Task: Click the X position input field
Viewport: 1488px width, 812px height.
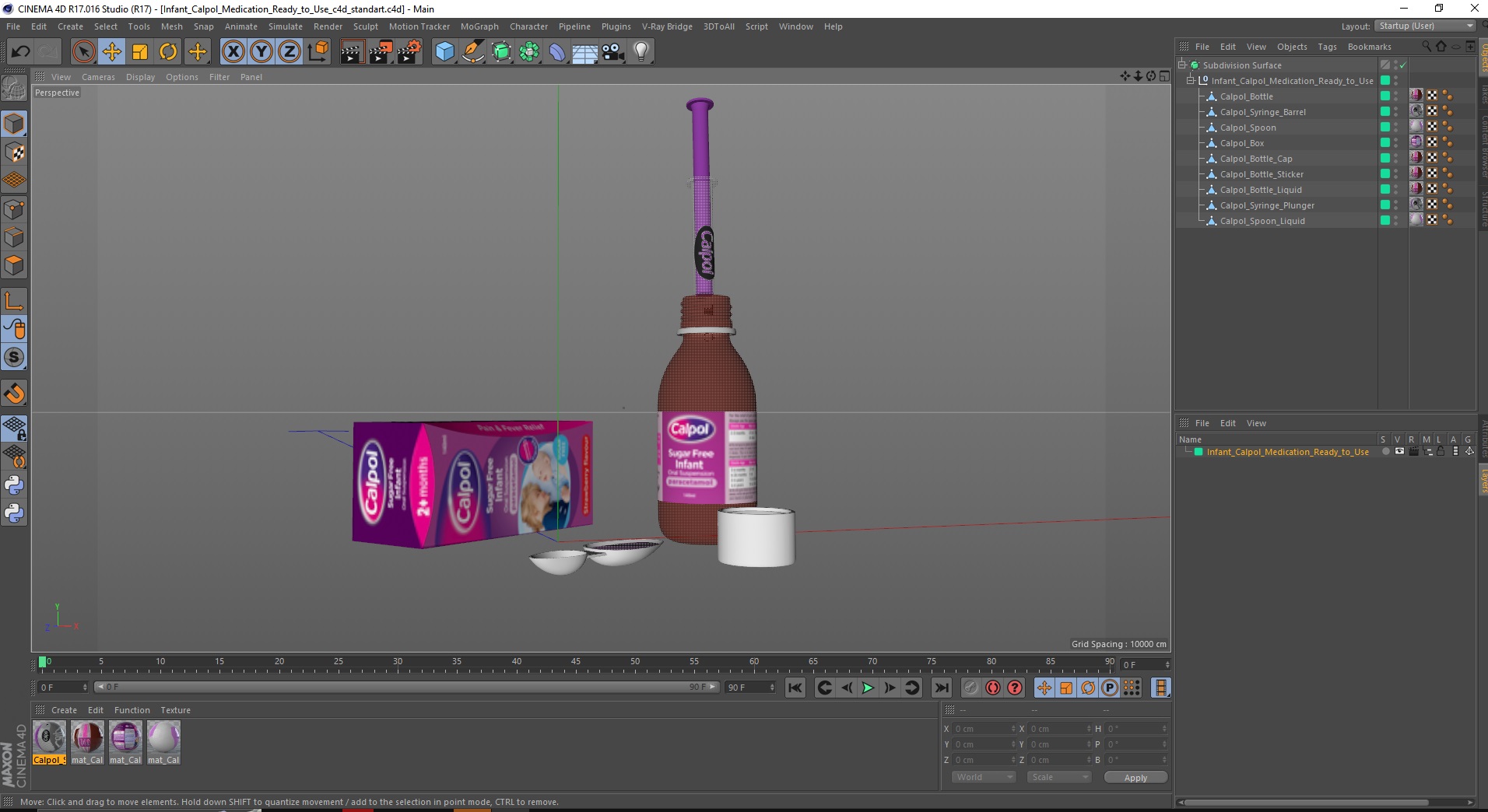Action: coord(984,729)
